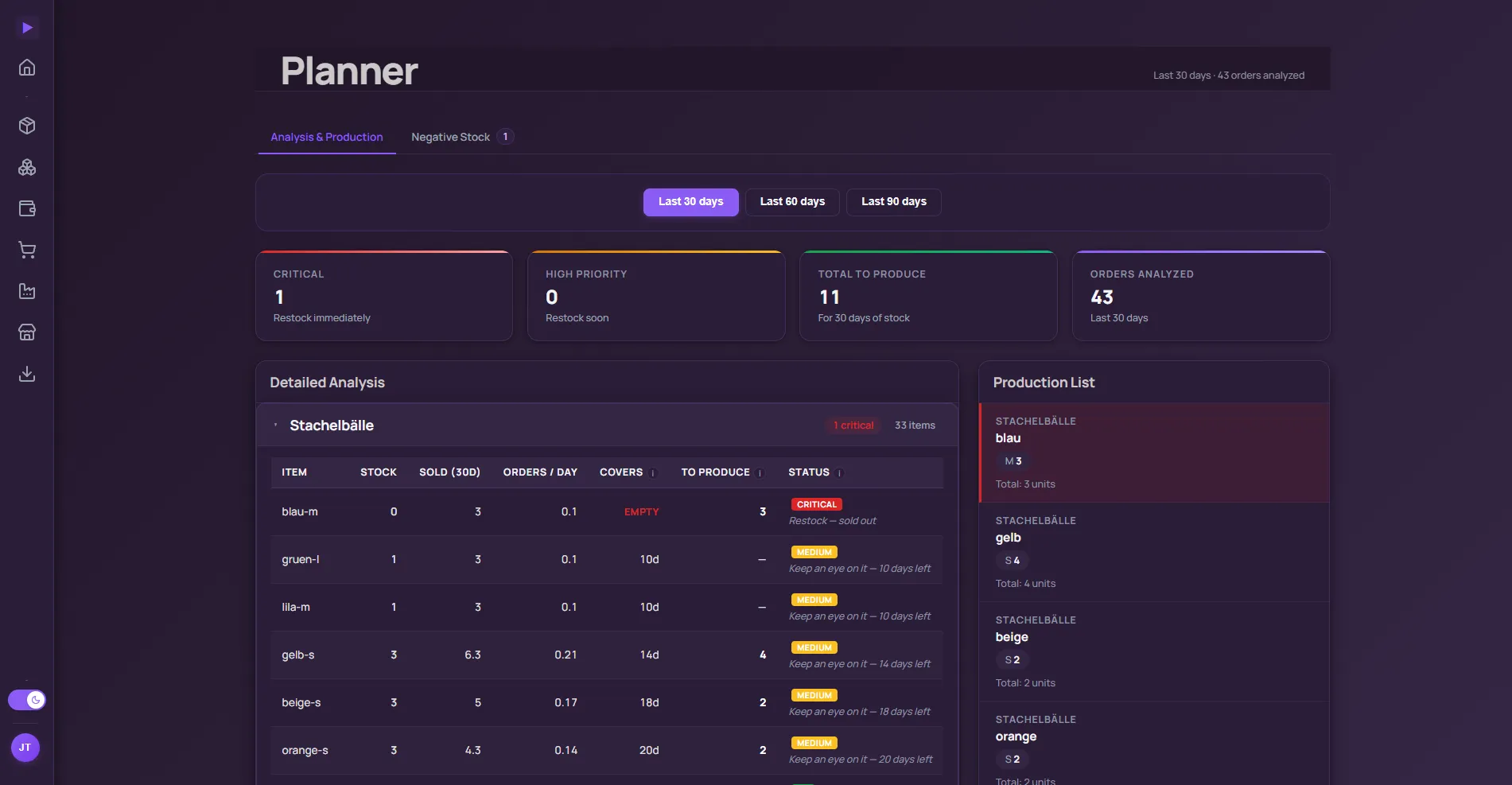Viewport: 1512px width, 785px height.
Task: Collapse the Stachelbälle group
Action: pyautogui.click(x=276, y=426)
